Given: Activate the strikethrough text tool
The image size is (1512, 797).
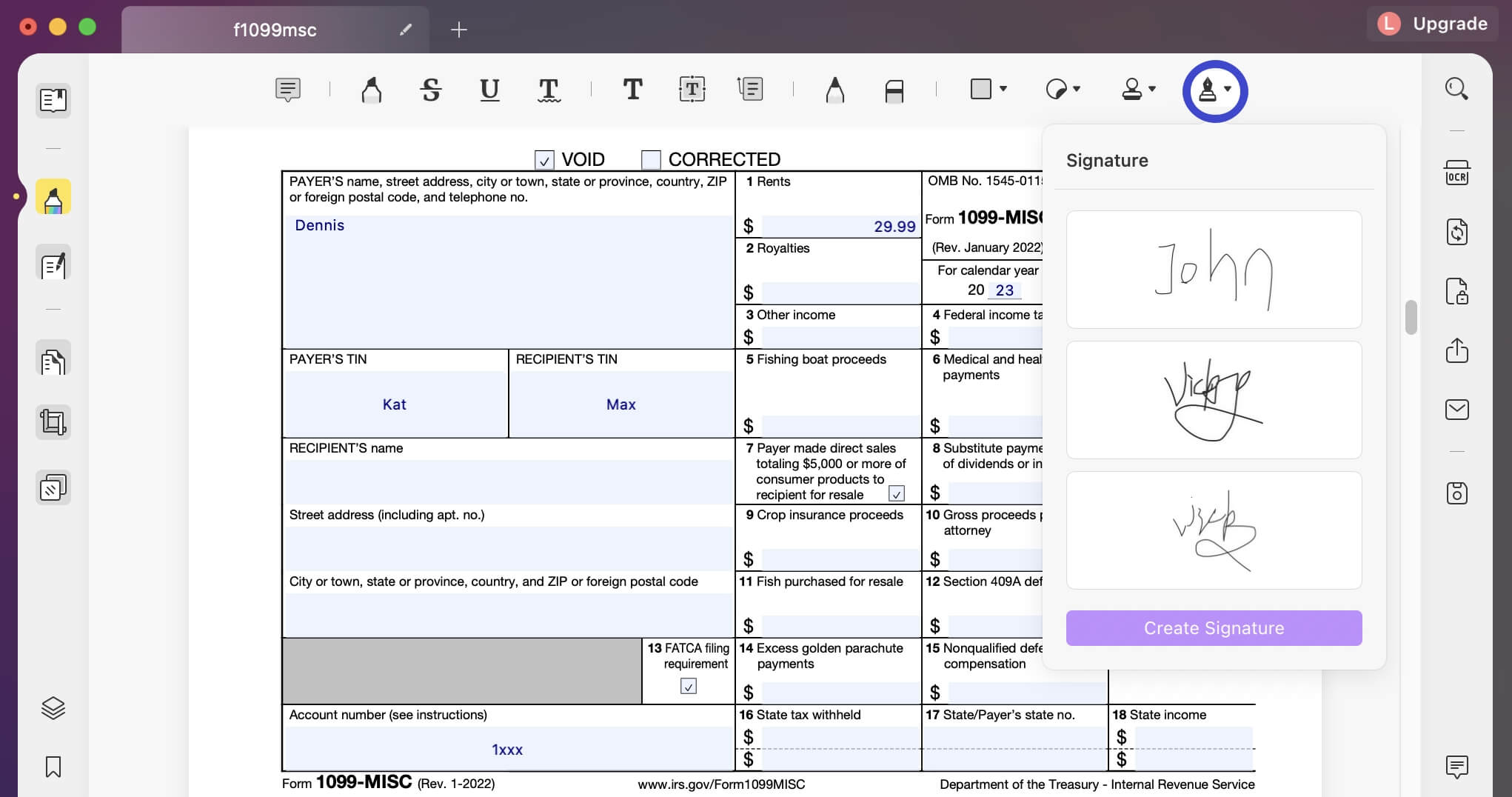Looking at the screenshot, I should (431, 90).
